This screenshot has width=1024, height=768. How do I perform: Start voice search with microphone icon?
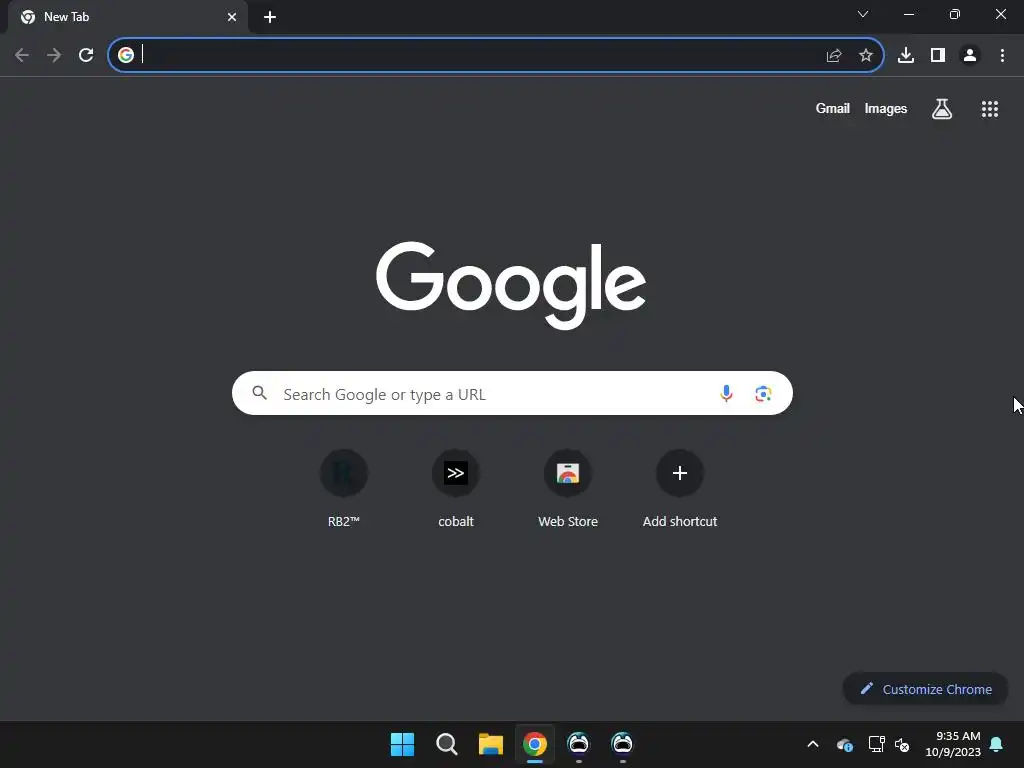[726, 393]
